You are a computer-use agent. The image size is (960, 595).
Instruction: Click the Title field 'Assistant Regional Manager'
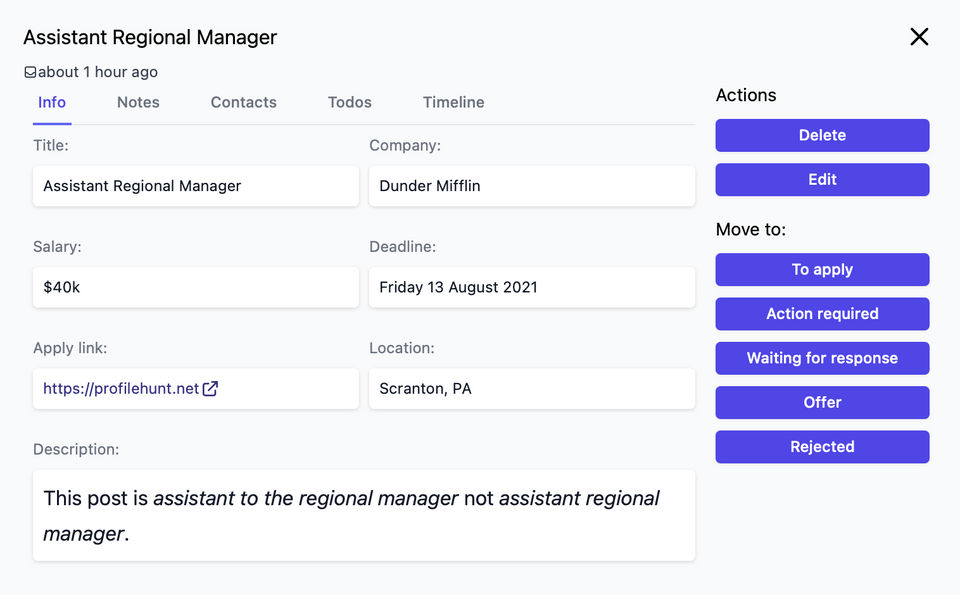tap(196, 185)
